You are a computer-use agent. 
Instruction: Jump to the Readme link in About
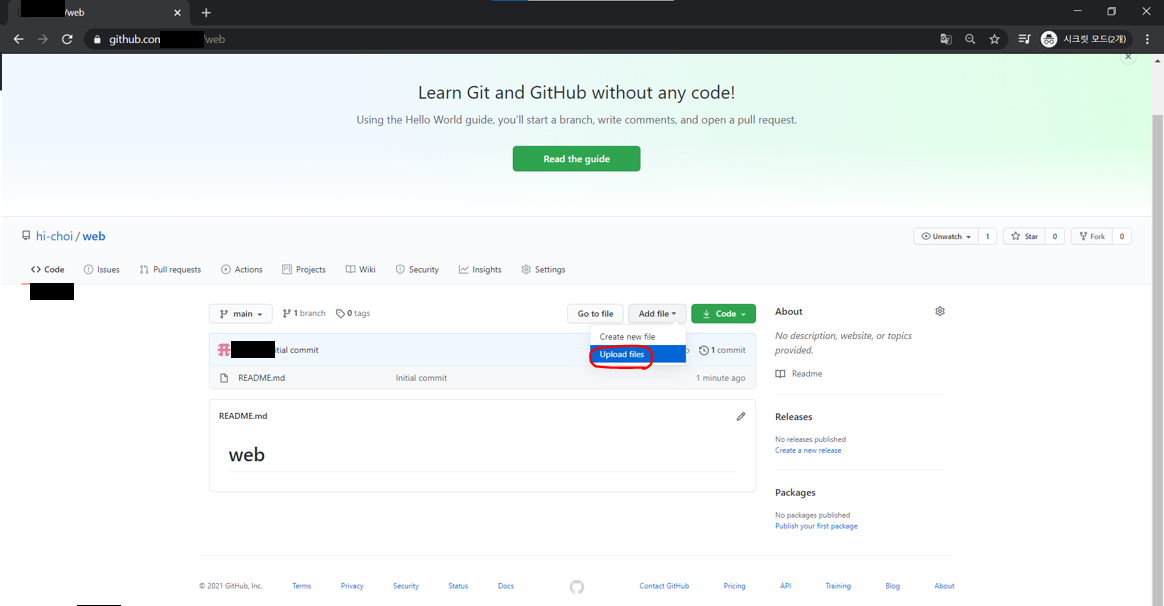[799, 374]
